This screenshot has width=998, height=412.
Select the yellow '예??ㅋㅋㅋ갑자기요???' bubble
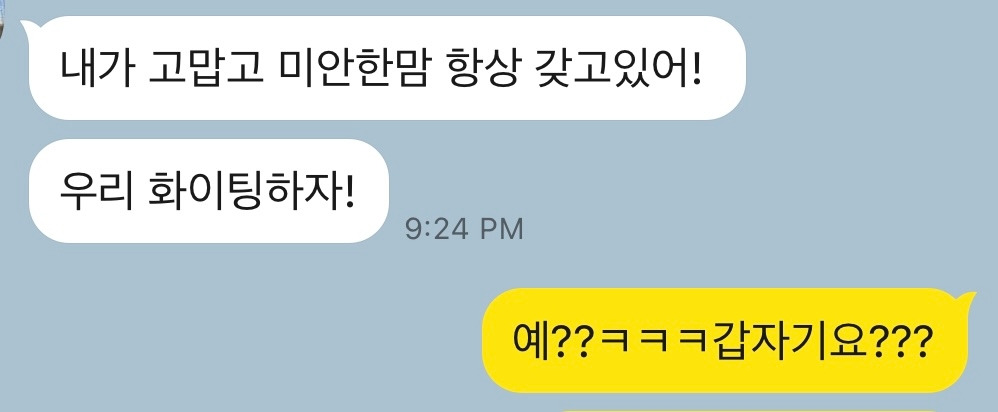[724, 340]
